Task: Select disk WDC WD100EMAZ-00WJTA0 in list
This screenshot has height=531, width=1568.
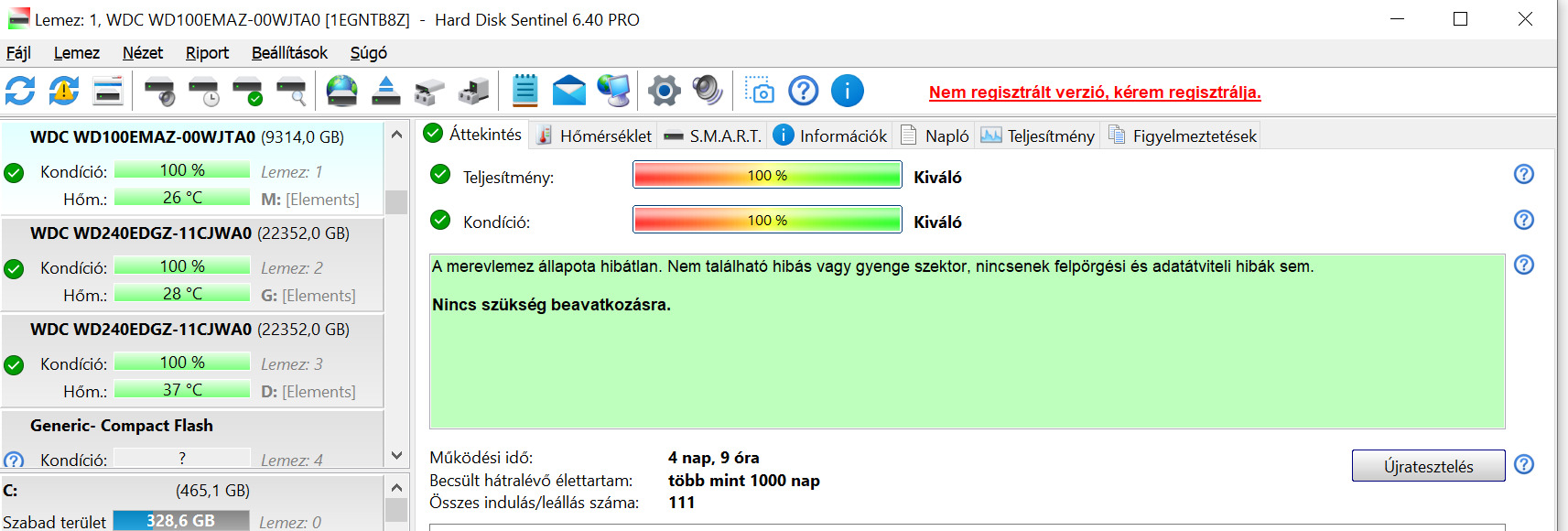Action: pos(192,168)
